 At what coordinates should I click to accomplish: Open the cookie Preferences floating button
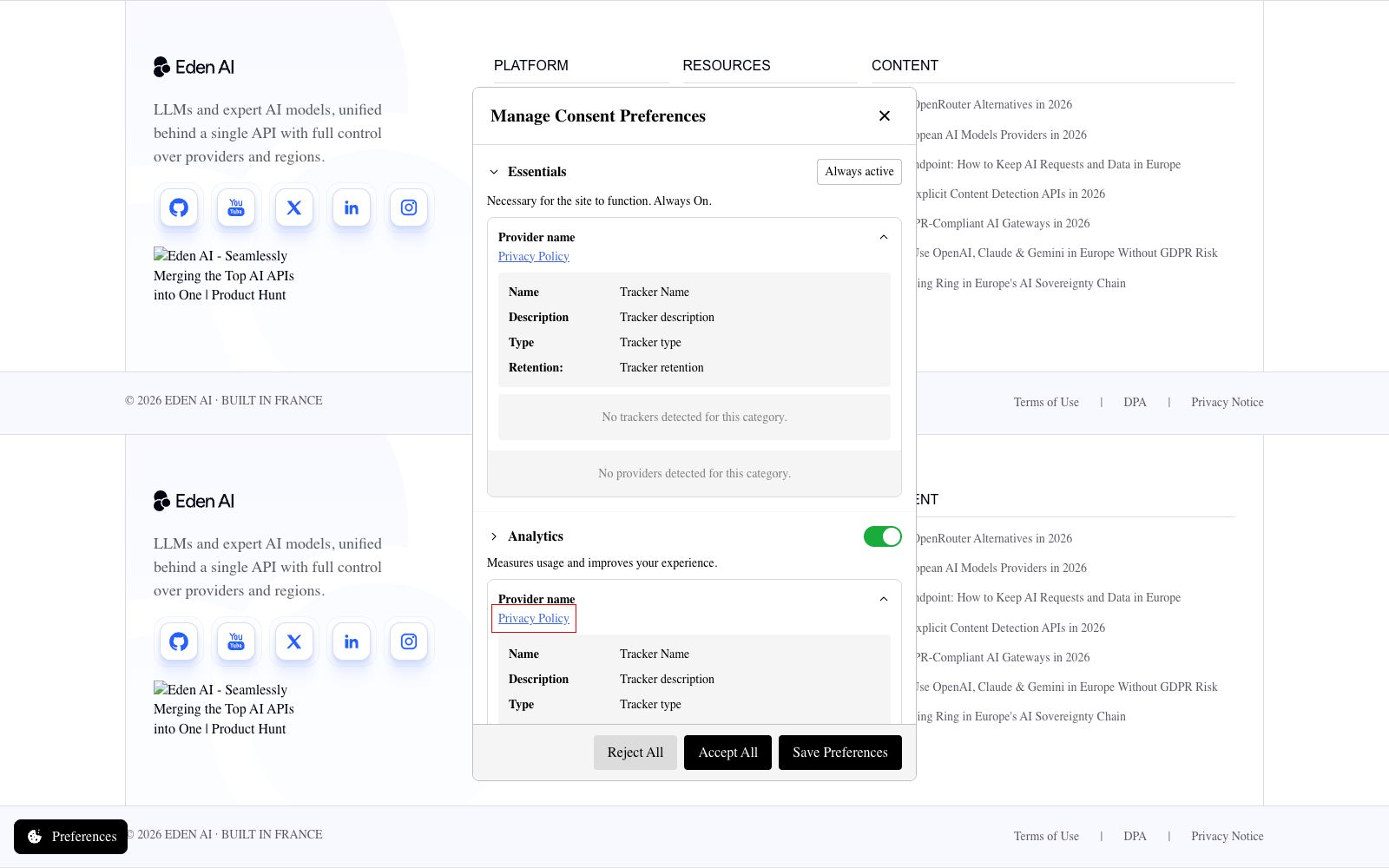point(71,837)
